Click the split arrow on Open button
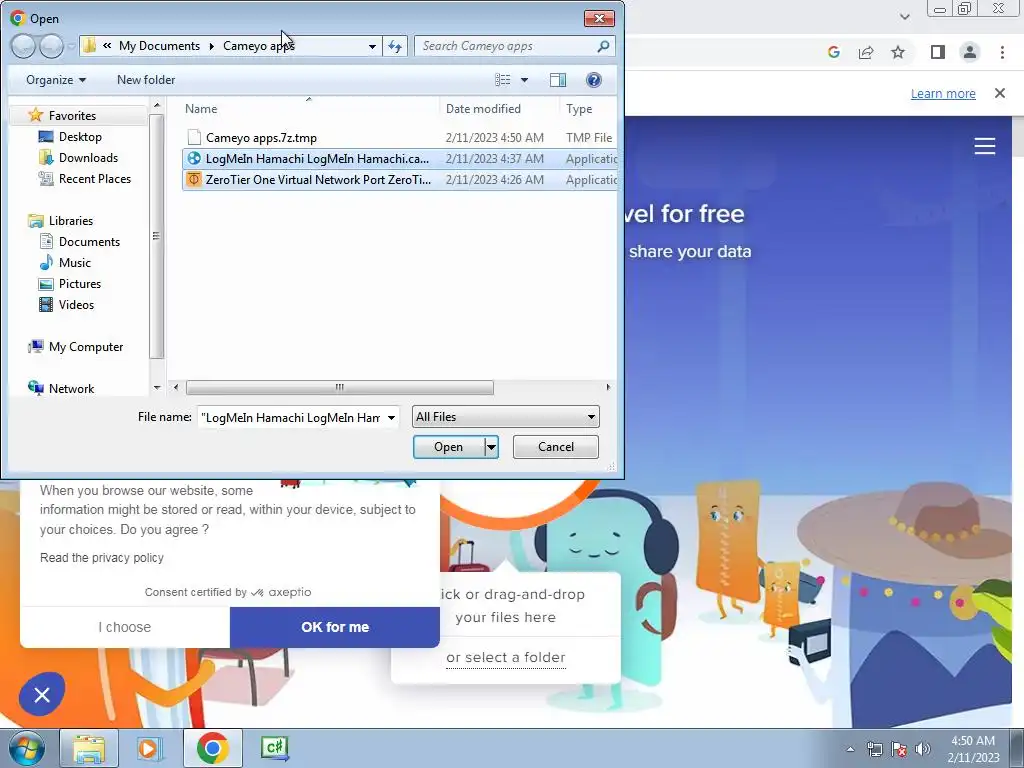The image size is (1024, 768). pyautogui.click(x=491, y=447)
